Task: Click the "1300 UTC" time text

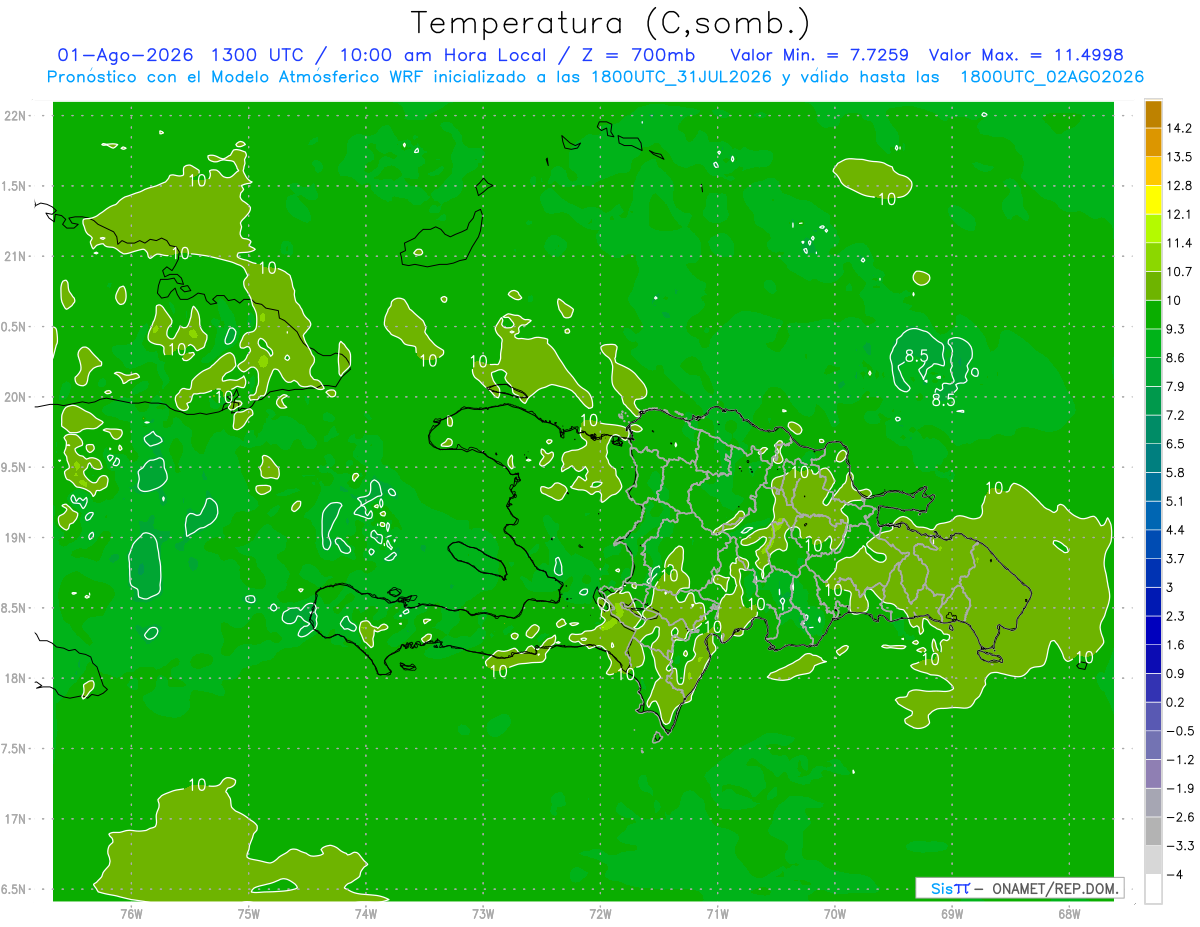Action: (256, 55)
